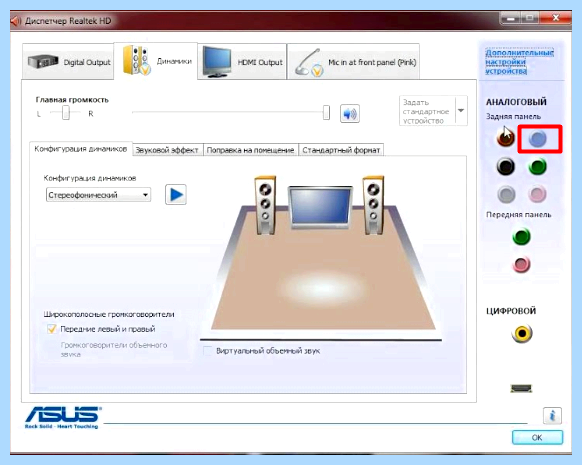Select the Динамики device tab

156,61
